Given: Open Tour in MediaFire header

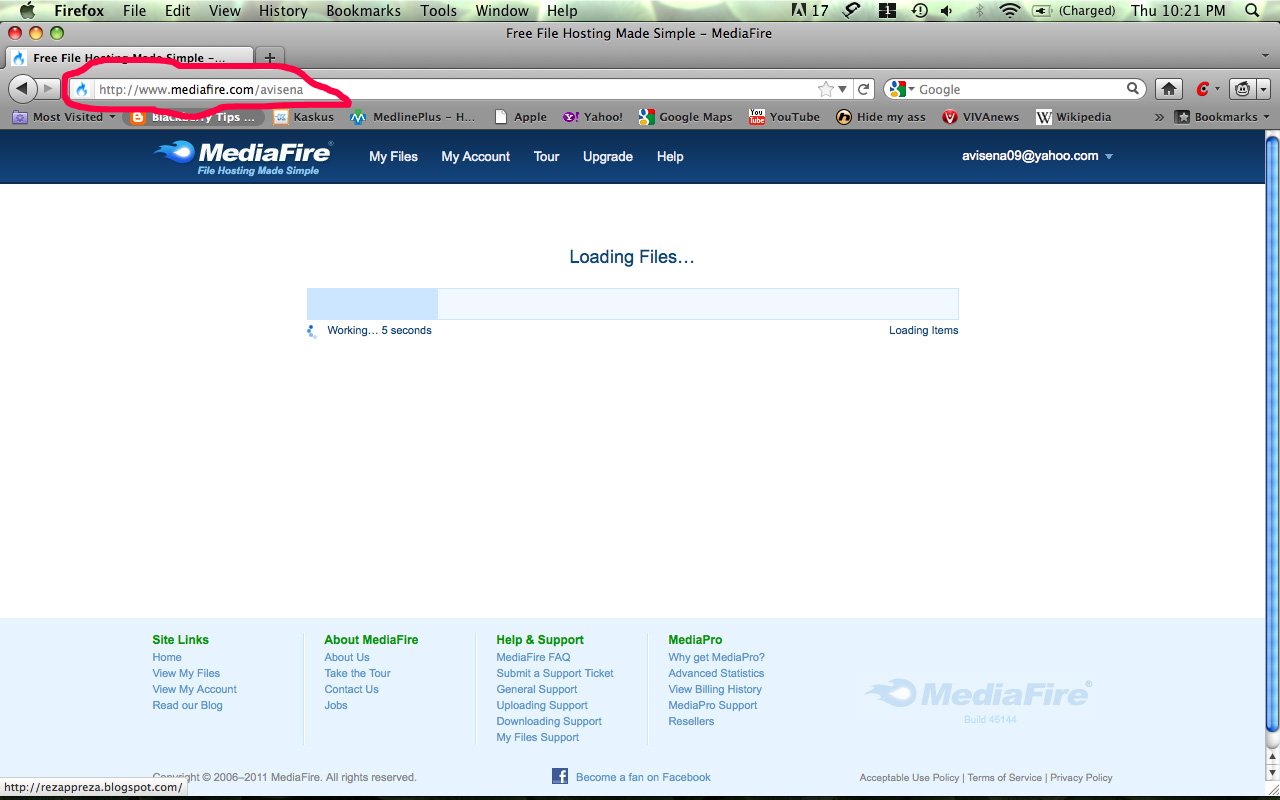Looking at the screenshot, I should pos(546,156).
